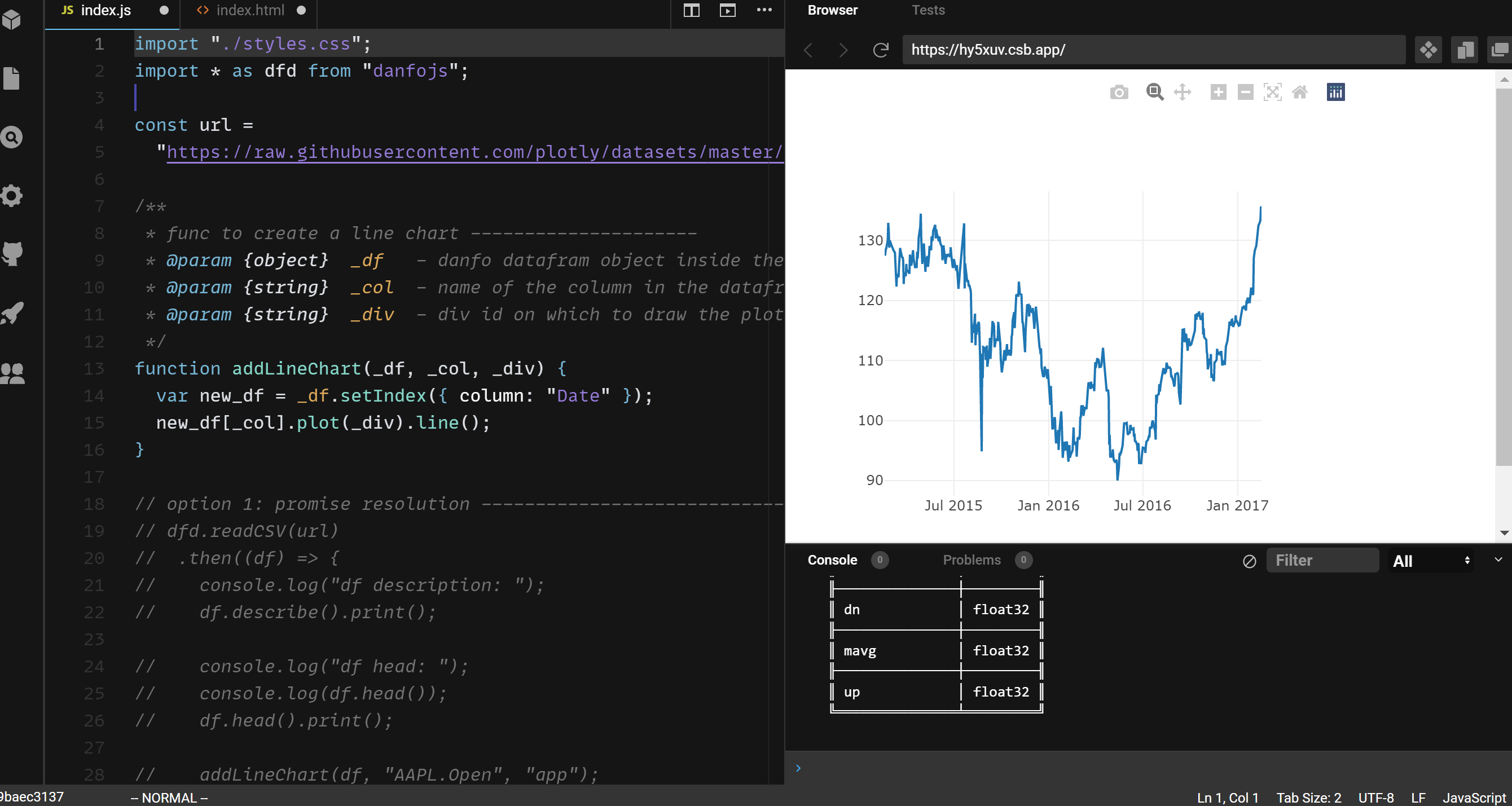Open the editor more actions menu
This screenshot has height=806, width=1512.
point(764,10)
